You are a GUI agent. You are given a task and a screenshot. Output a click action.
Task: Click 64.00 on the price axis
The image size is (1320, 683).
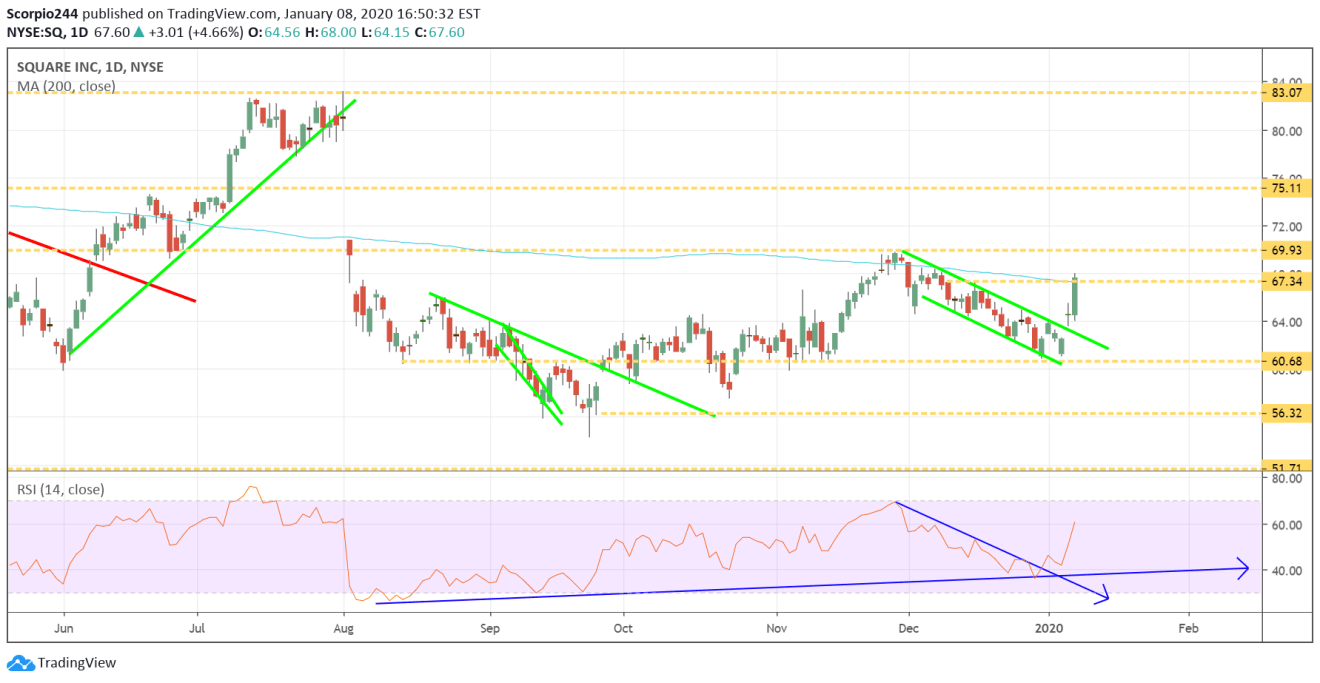1285,322
